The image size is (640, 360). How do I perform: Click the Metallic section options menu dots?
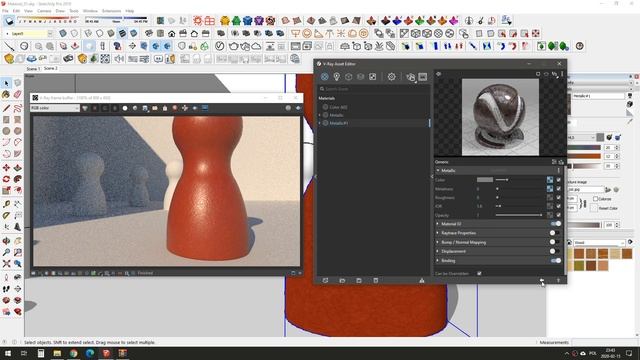tap(559, 170)
